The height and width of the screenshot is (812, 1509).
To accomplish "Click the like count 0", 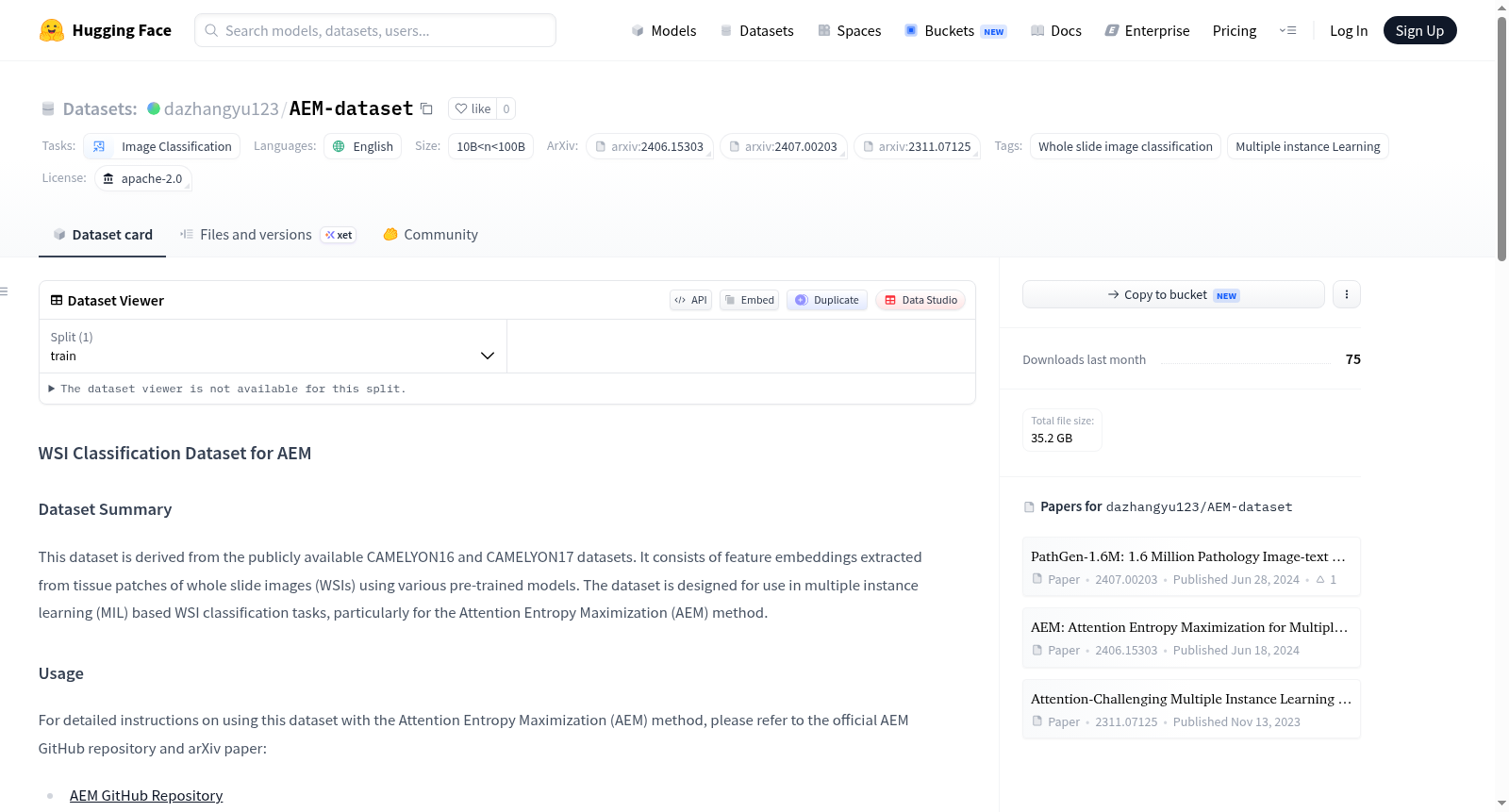I will [x=506, y=108].
